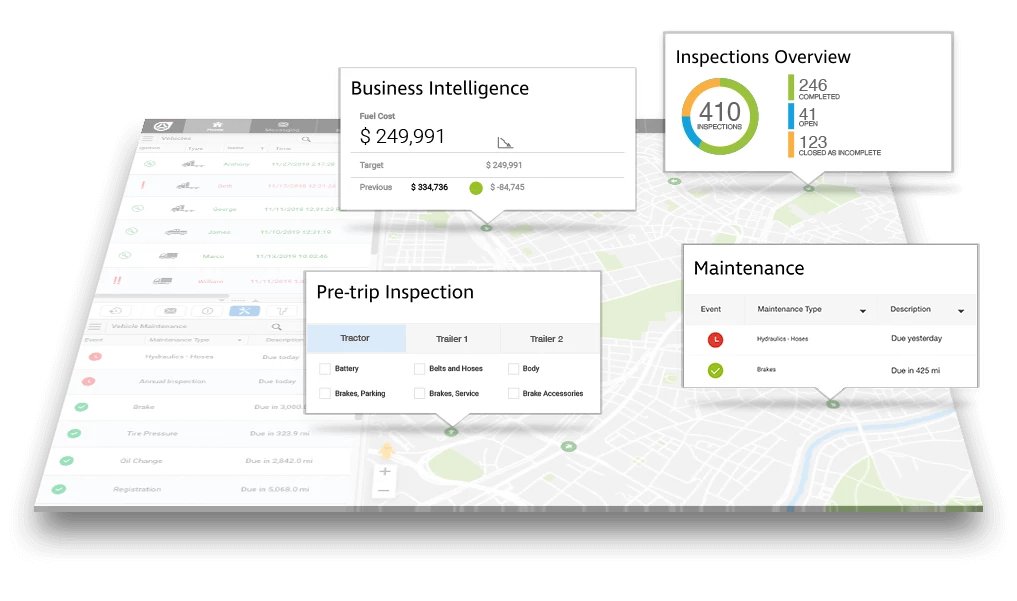Screen dimensions: 1017x601
Task: Click 'Due in 425 mi' in Maintenance card
Action: (915, 371)
